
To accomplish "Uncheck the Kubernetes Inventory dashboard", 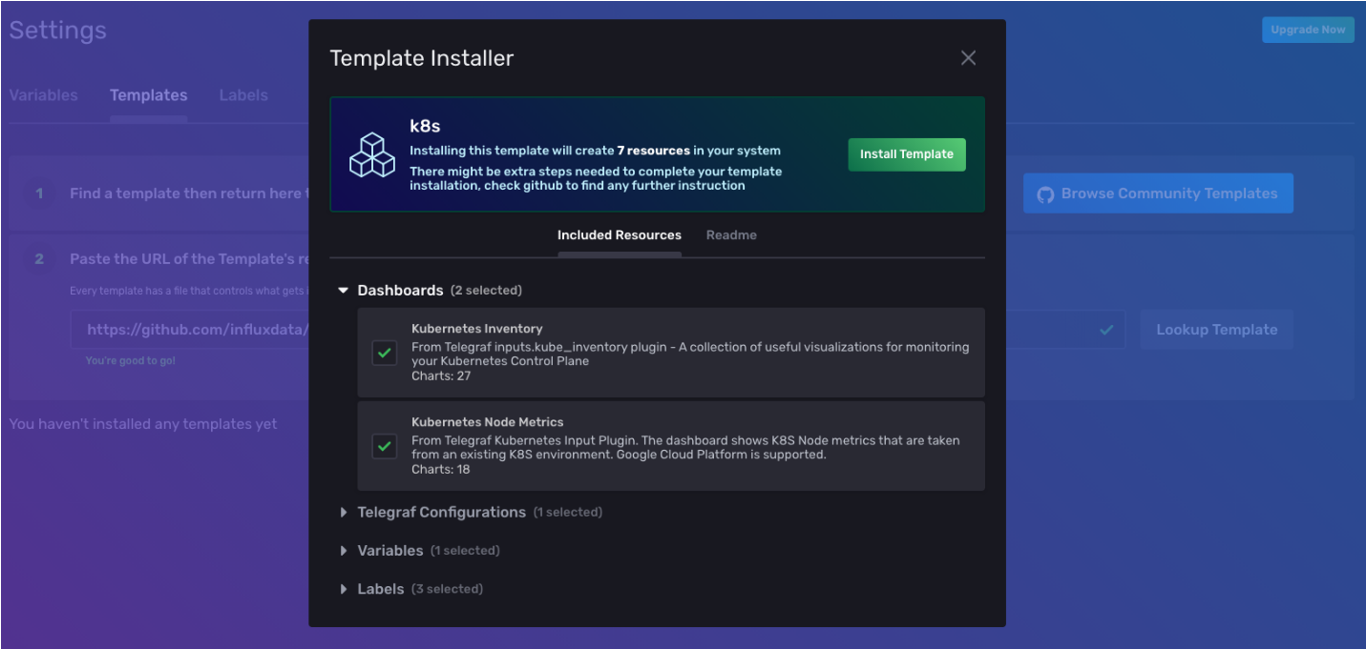I will (384, 353).
